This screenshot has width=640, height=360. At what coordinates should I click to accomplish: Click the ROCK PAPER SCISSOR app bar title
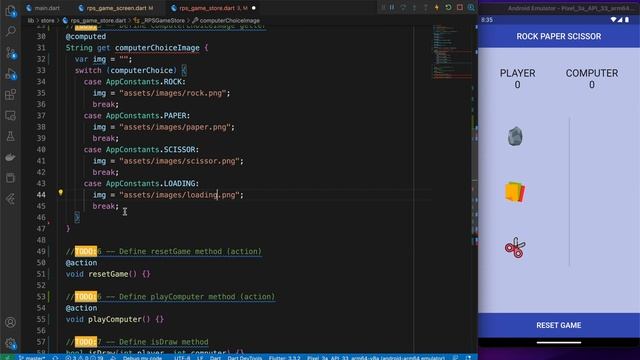click(558, 37)
